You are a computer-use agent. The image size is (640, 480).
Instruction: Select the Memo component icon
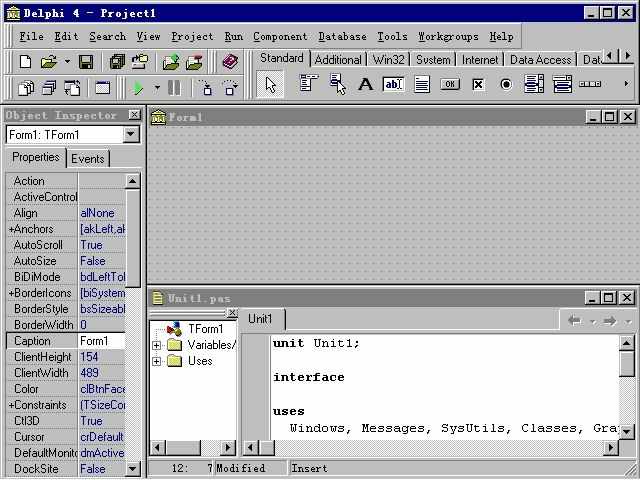pyautogui.click(x=422, y=84)
